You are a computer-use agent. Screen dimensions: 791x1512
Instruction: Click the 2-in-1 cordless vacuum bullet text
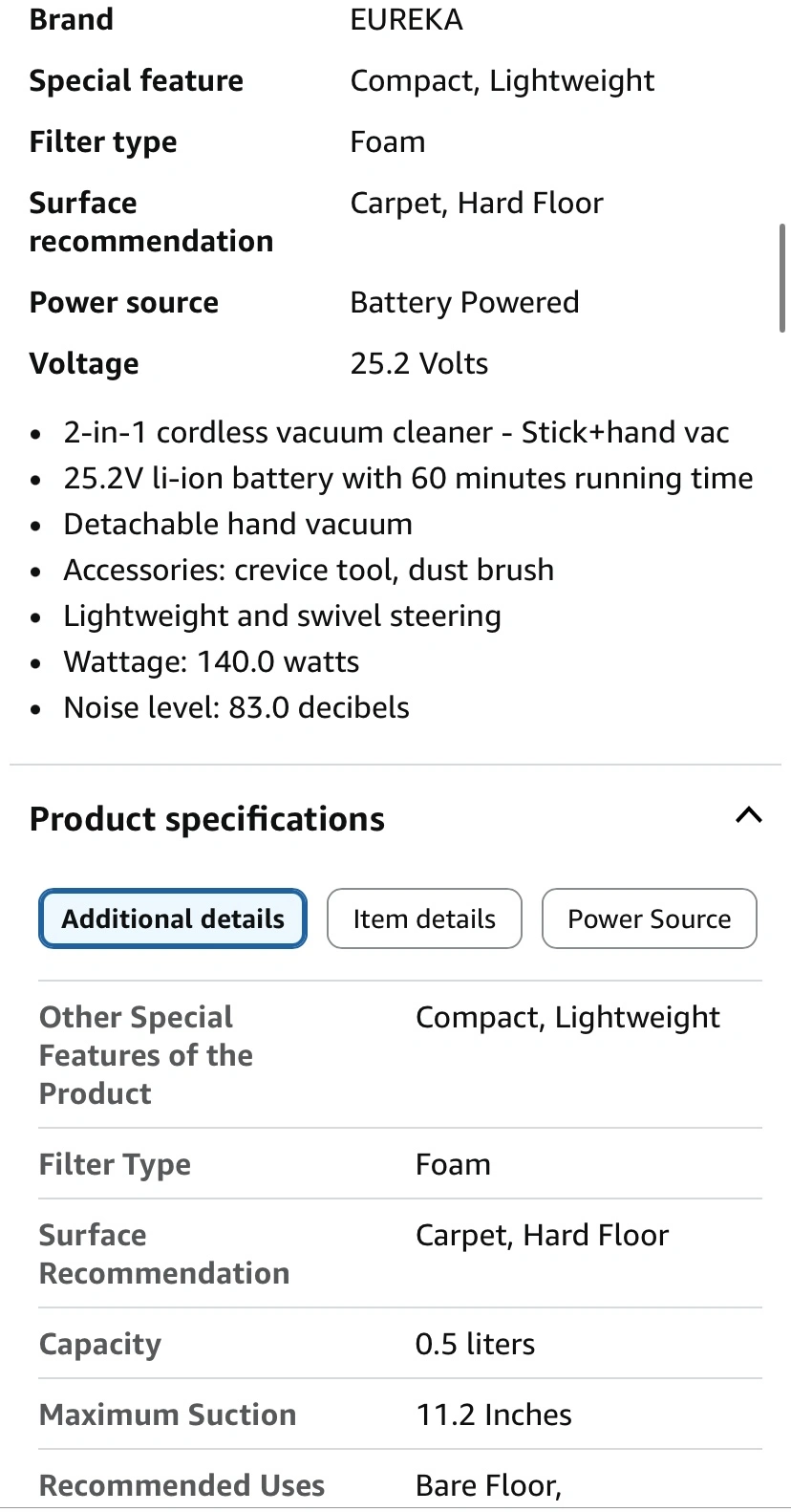tap(395, 433)
